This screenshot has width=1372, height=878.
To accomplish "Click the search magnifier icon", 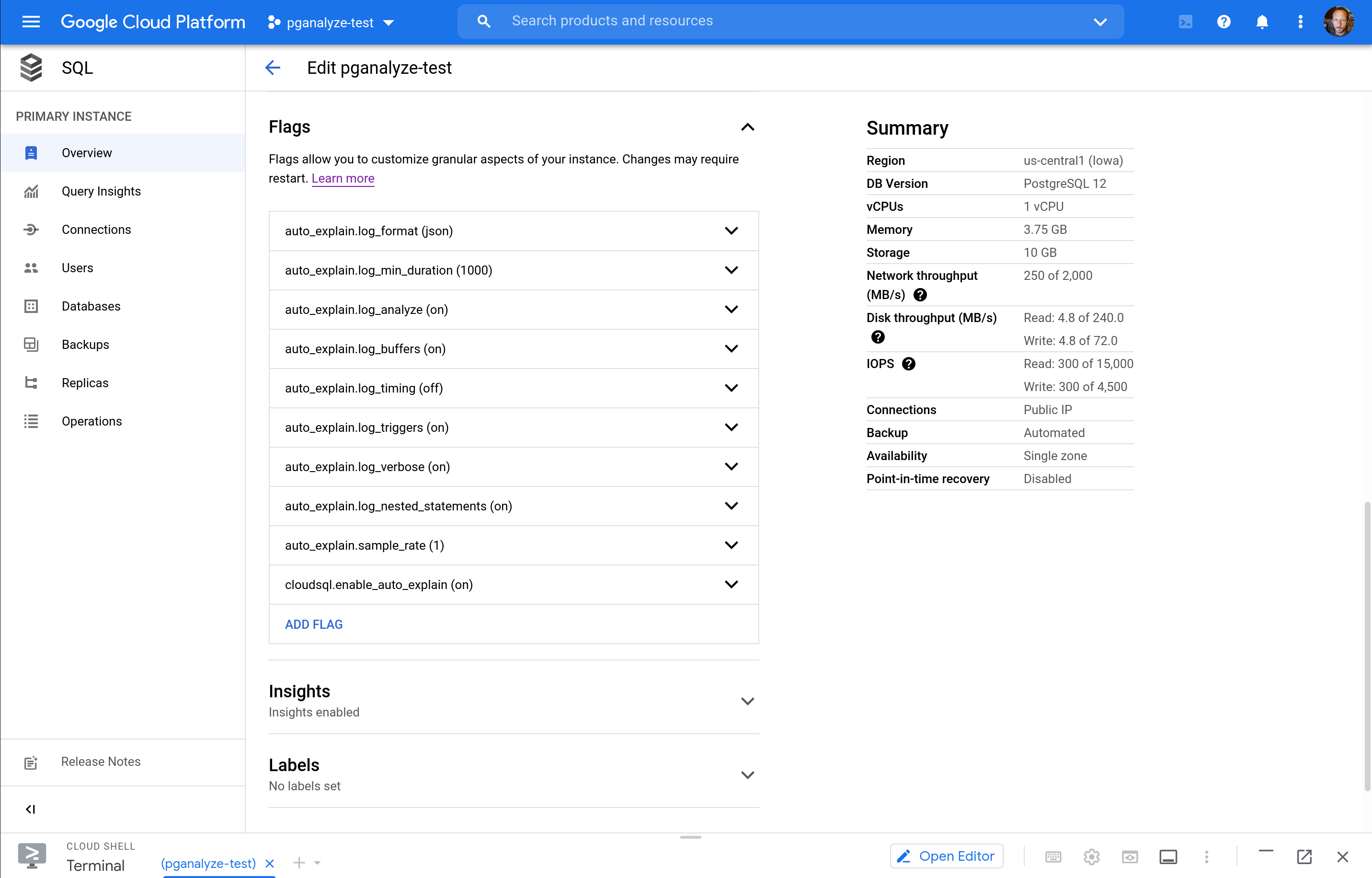I will pos(484,22).
